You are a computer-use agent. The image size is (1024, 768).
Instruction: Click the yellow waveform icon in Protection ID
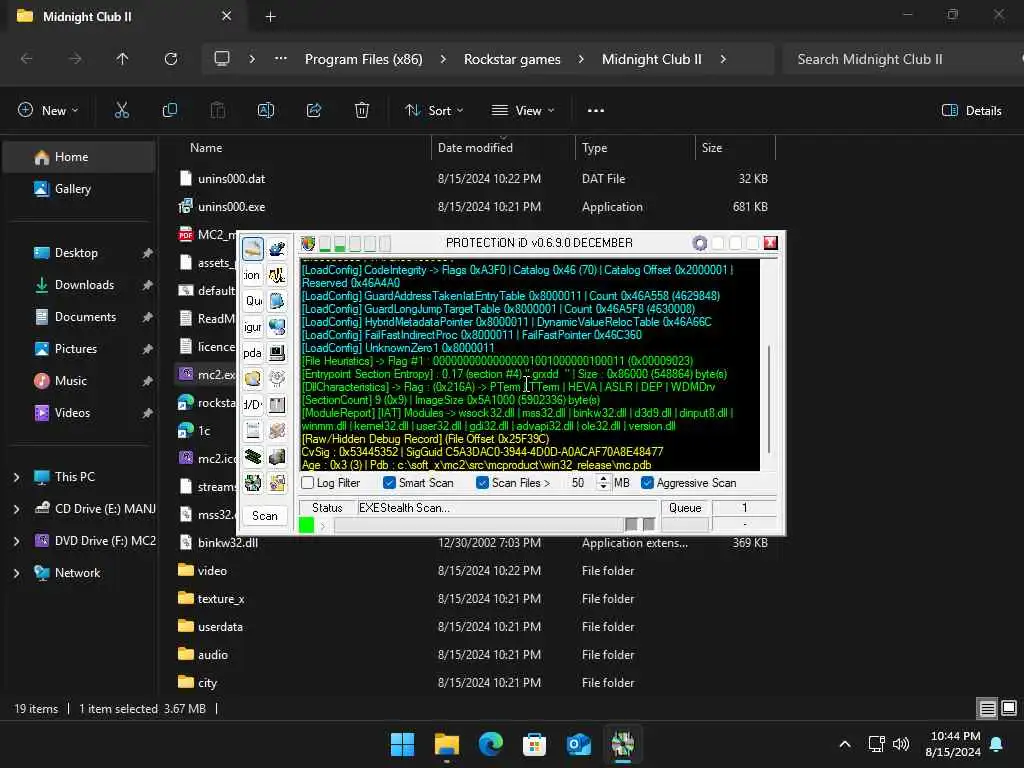[277, 275]
